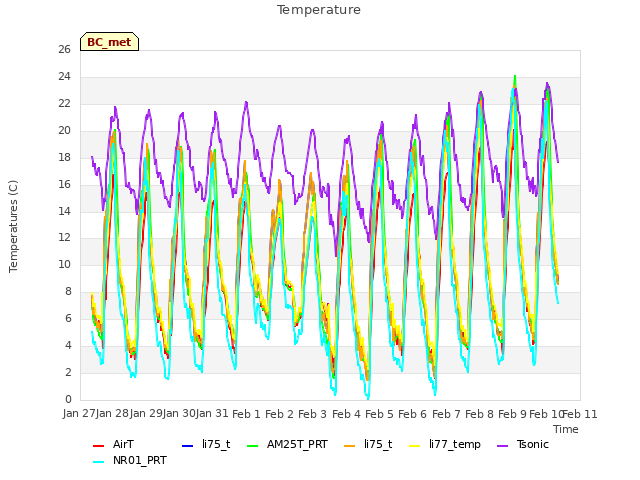Click the BC_met label box
The width and height of the screenshot is (640, 480).
pyautogui.click(x=109, y=42)
